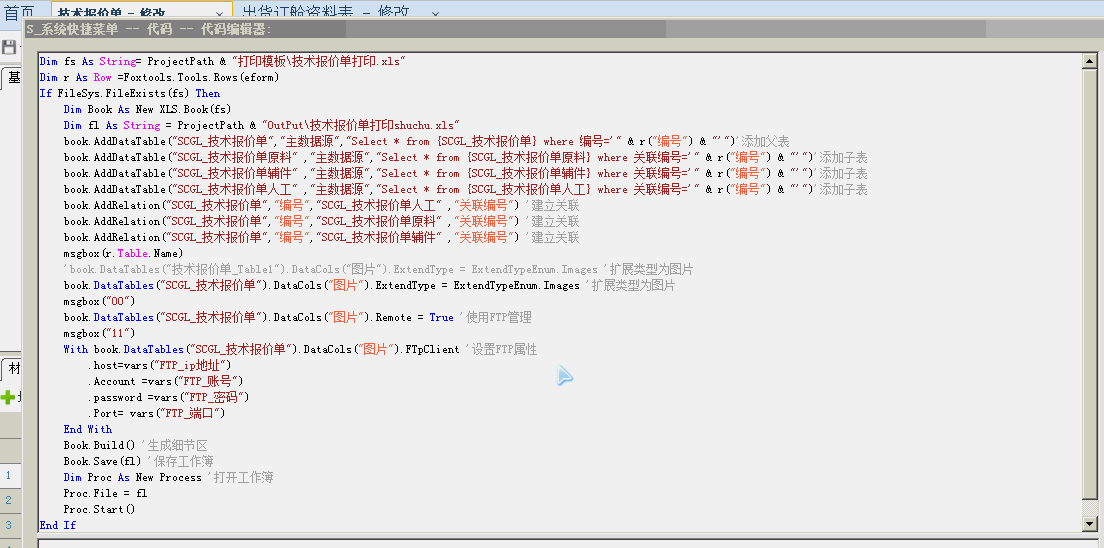The image size is (1104, 548).
Task: Click the AddRelation line for SCGL_技术报价单原料
Action: (321, 222)
